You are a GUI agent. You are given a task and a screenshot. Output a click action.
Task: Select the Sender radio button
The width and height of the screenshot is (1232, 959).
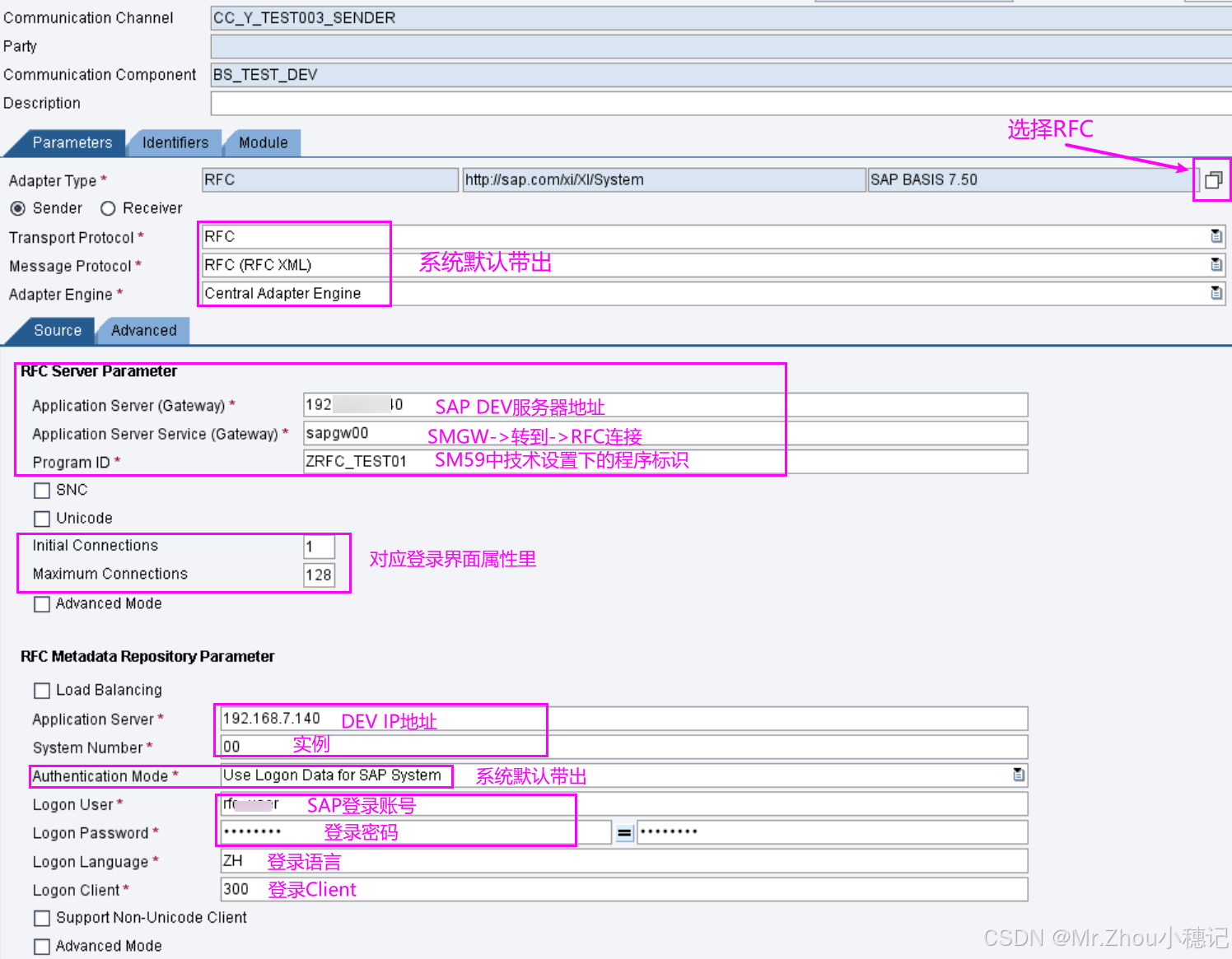coord(18,208)
